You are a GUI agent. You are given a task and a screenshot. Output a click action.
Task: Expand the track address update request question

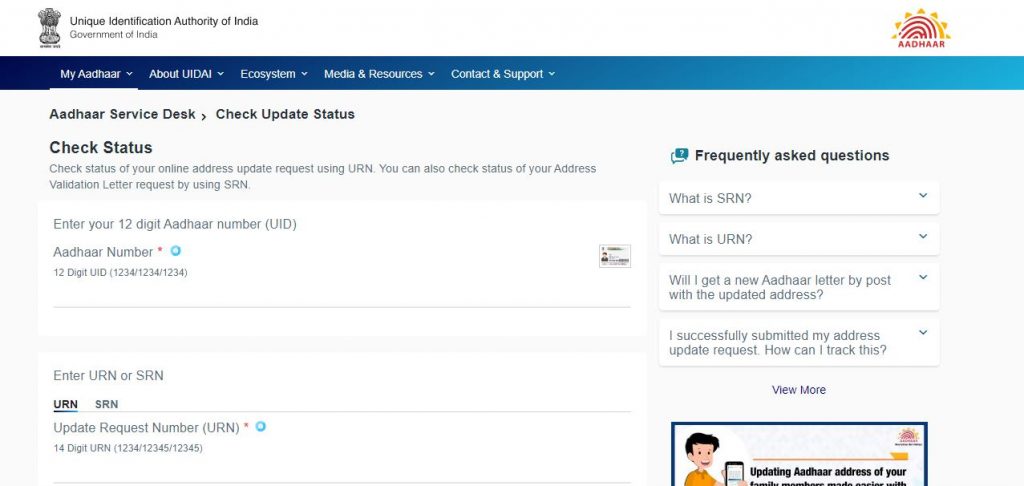point(799,343)
